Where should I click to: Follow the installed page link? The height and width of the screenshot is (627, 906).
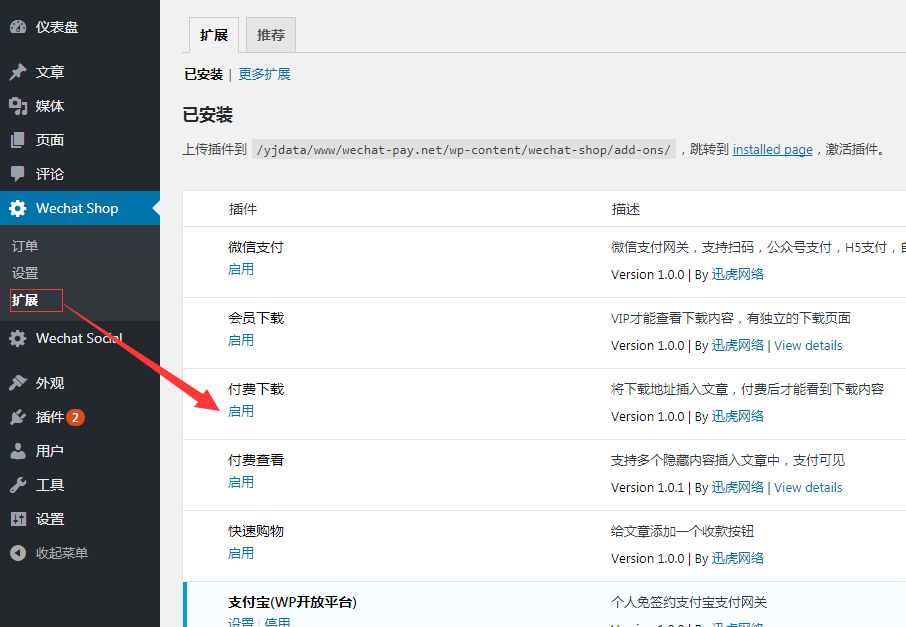coord(773,150)
